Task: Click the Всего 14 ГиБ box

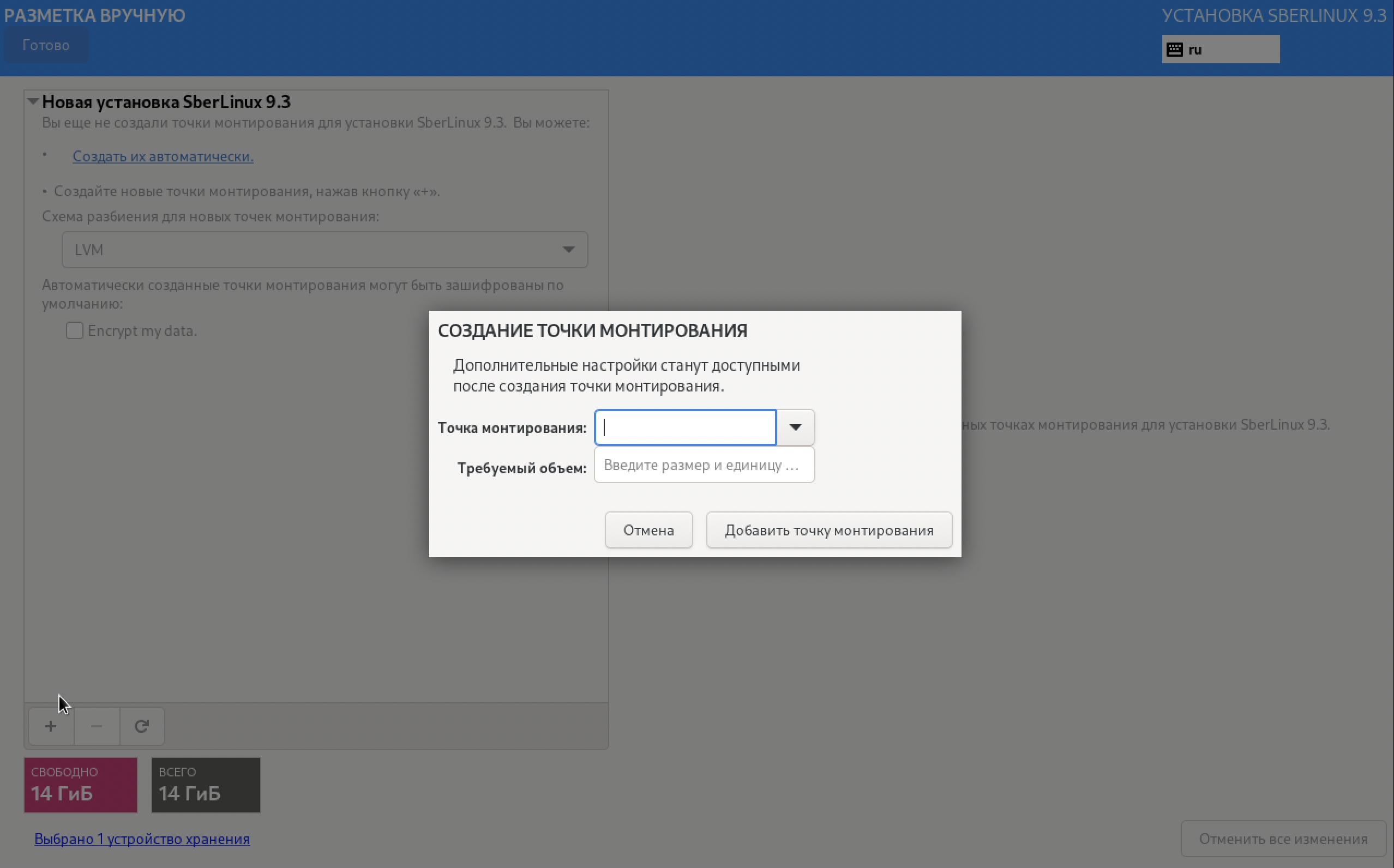Action: click(206, 785)
